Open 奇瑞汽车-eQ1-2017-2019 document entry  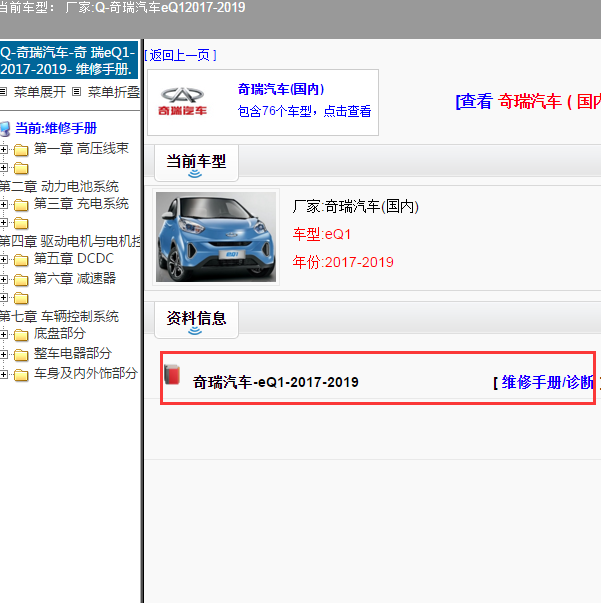tap(275, 382)
